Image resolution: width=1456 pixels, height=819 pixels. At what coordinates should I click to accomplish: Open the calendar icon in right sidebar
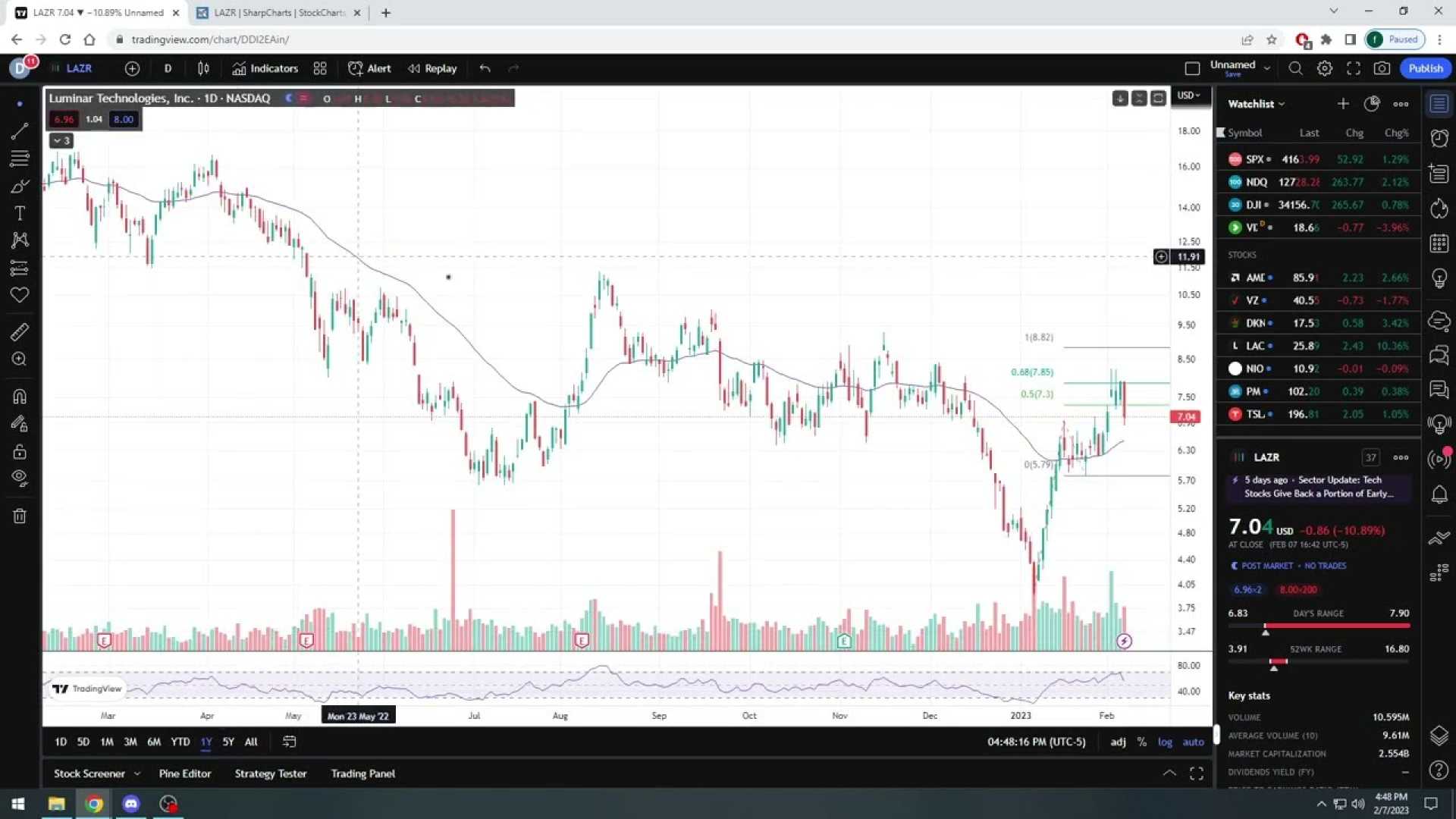(x=1439, y=243)
